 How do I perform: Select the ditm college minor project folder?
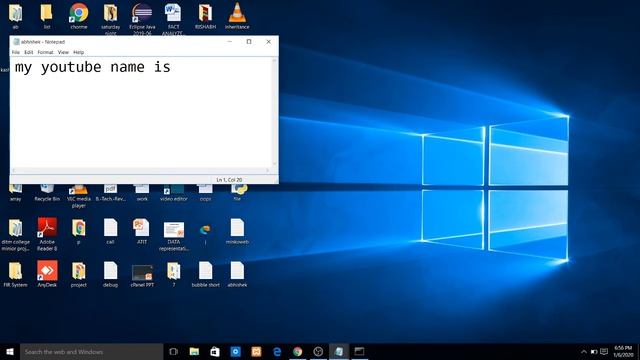coord(16,234)
